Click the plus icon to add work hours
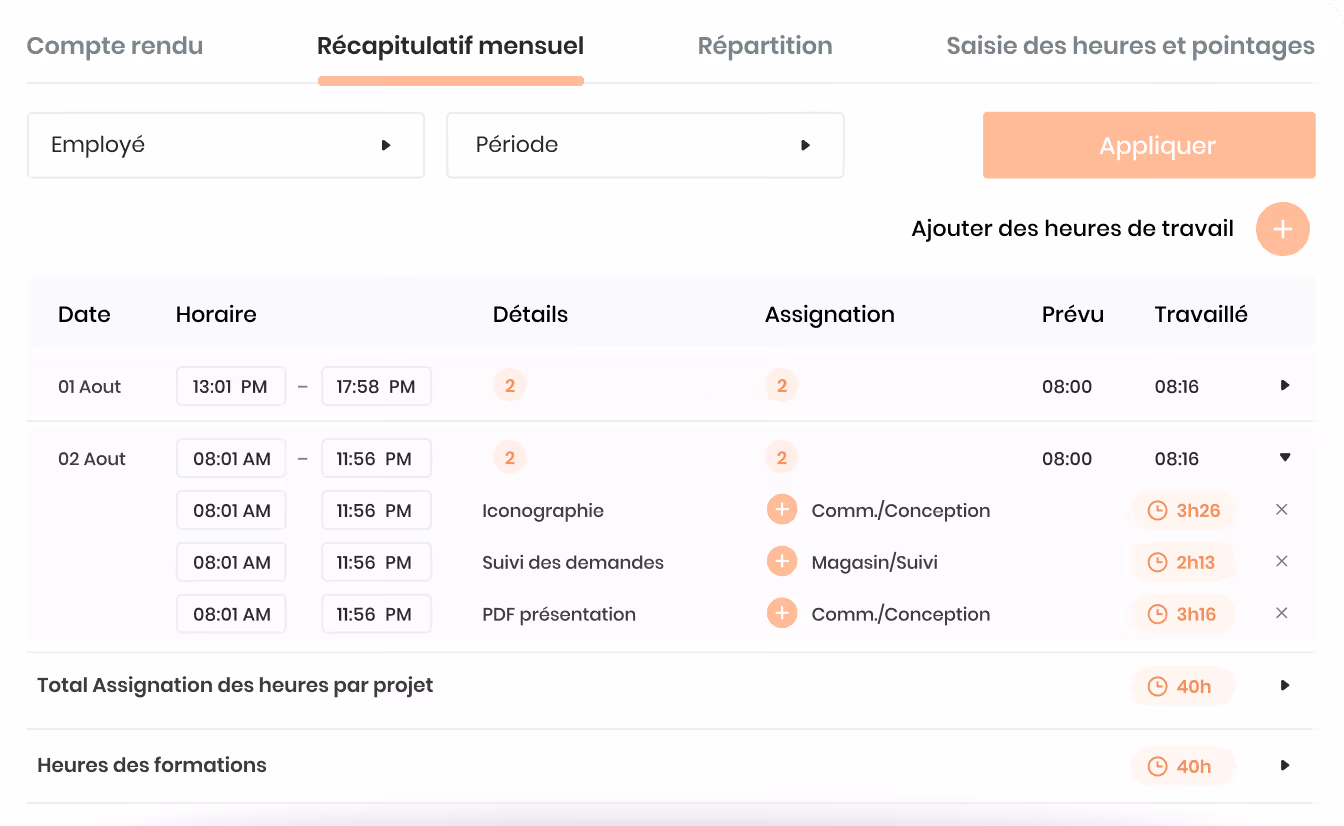The width and height of the screenshot is (1344, 826). coord(1283,229)
